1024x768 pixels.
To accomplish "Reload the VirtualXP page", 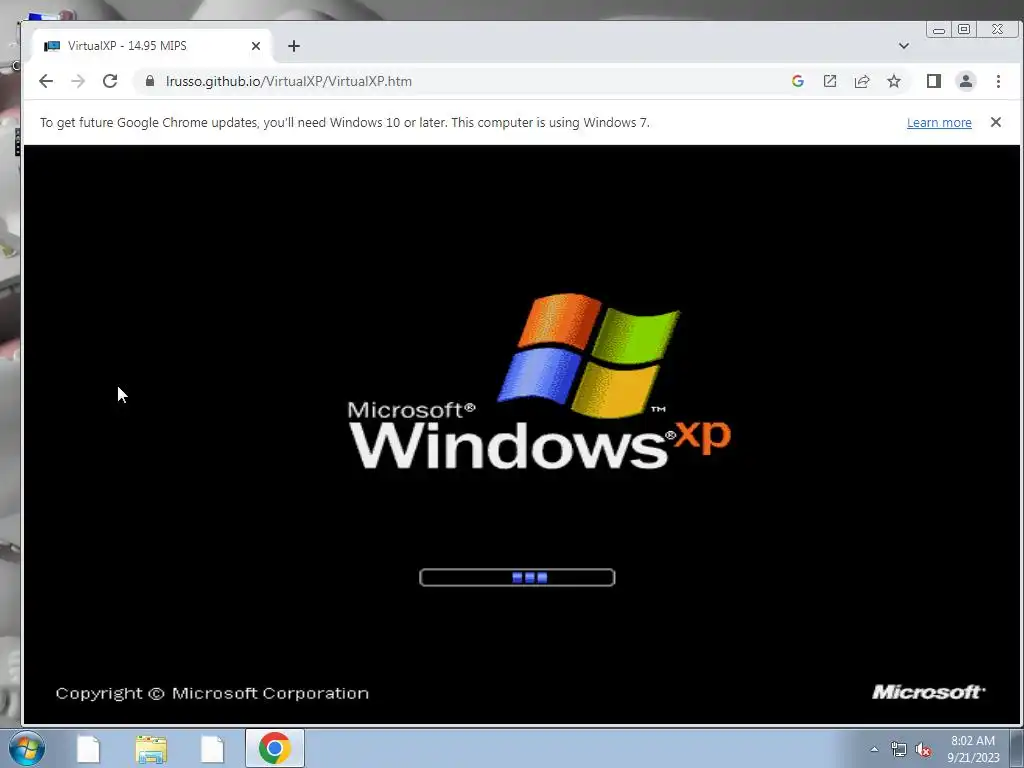I will pyautogui.click(x=110, y=81).
